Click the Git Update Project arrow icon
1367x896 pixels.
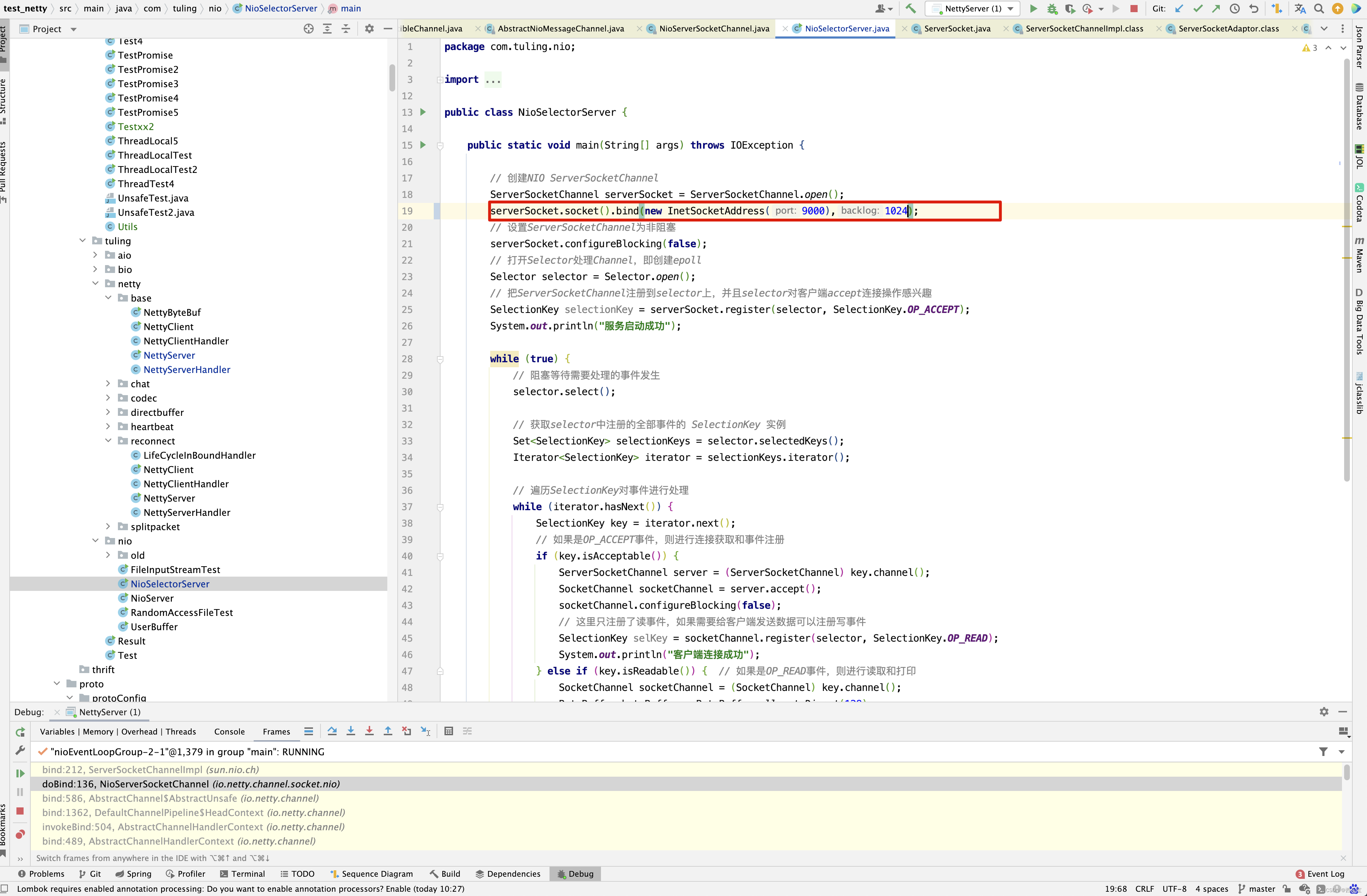coord(1179,9)
